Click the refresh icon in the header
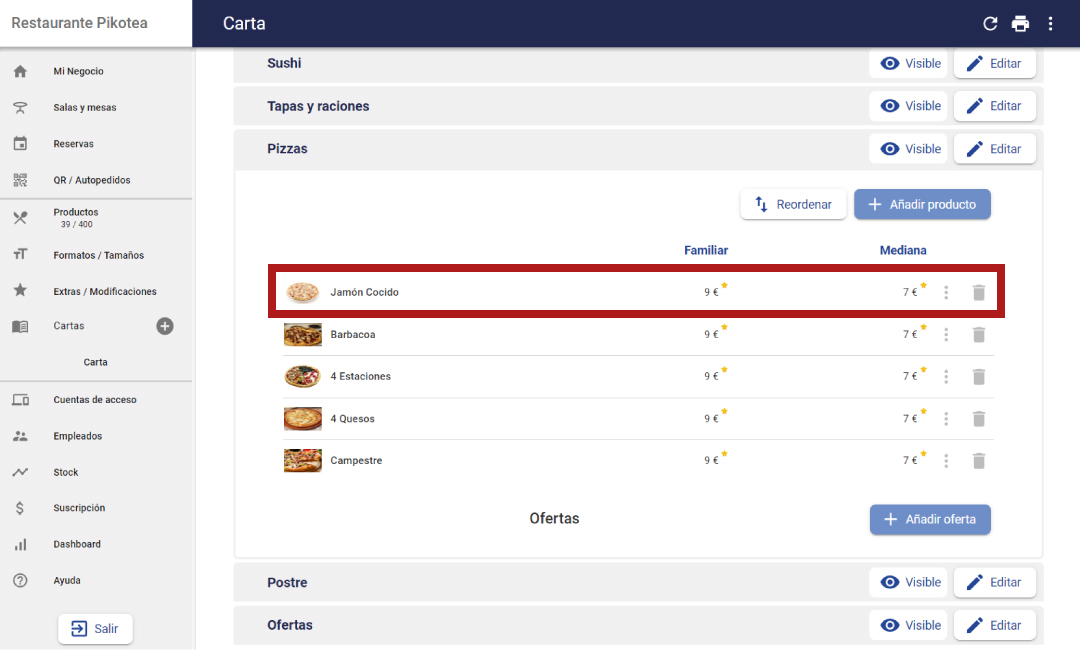This screenshot has width=1080, height=650. click(990, 23)
